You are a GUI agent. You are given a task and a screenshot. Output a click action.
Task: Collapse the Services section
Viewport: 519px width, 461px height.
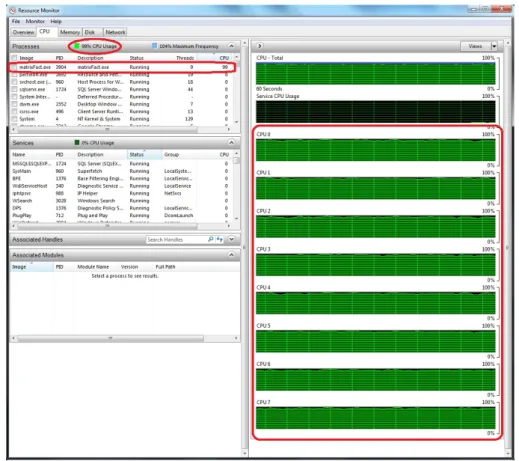[231, 143]
